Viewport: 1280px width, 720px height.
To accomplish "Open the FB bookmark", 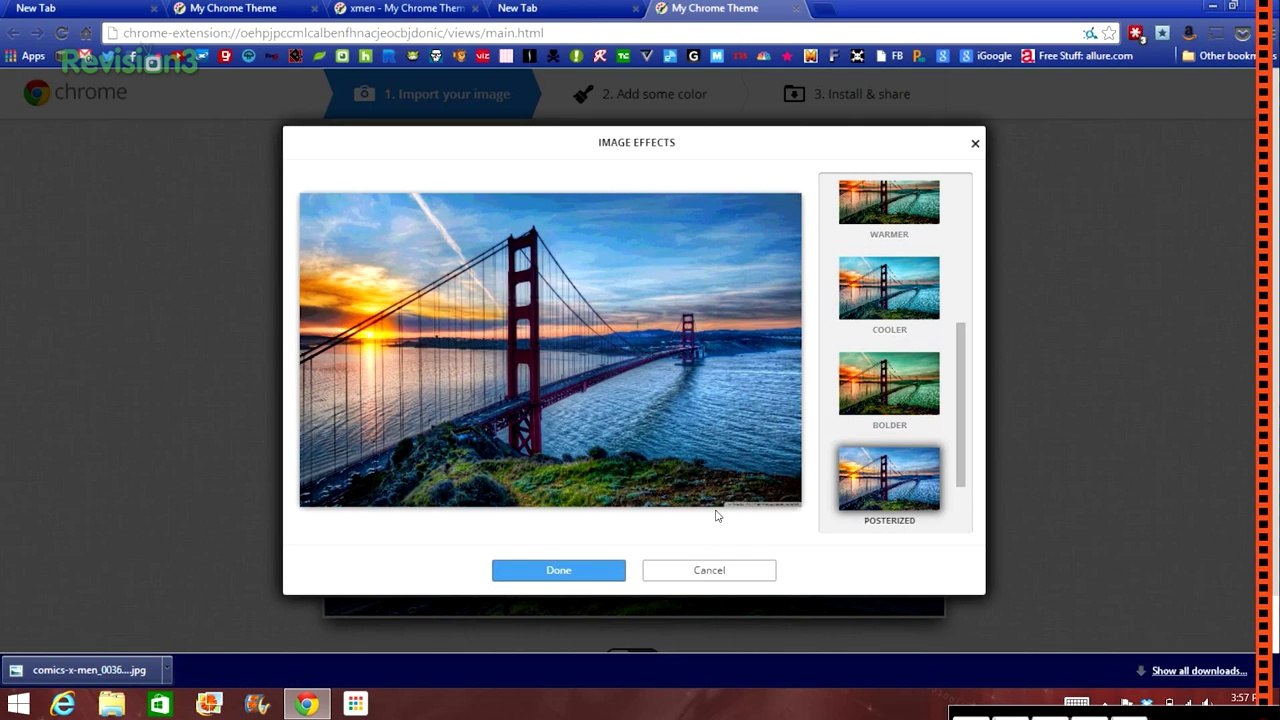I will 889,56.
